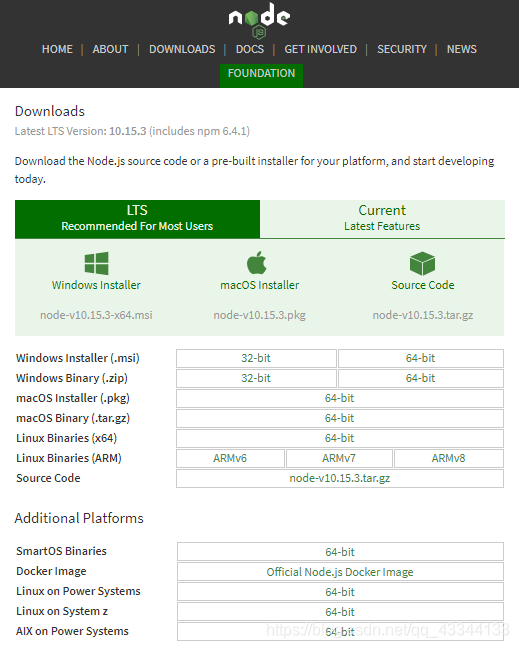Click the macOS Installer (.pkg) row label
This screenshot has width=519, height=648.
point(73,398)
